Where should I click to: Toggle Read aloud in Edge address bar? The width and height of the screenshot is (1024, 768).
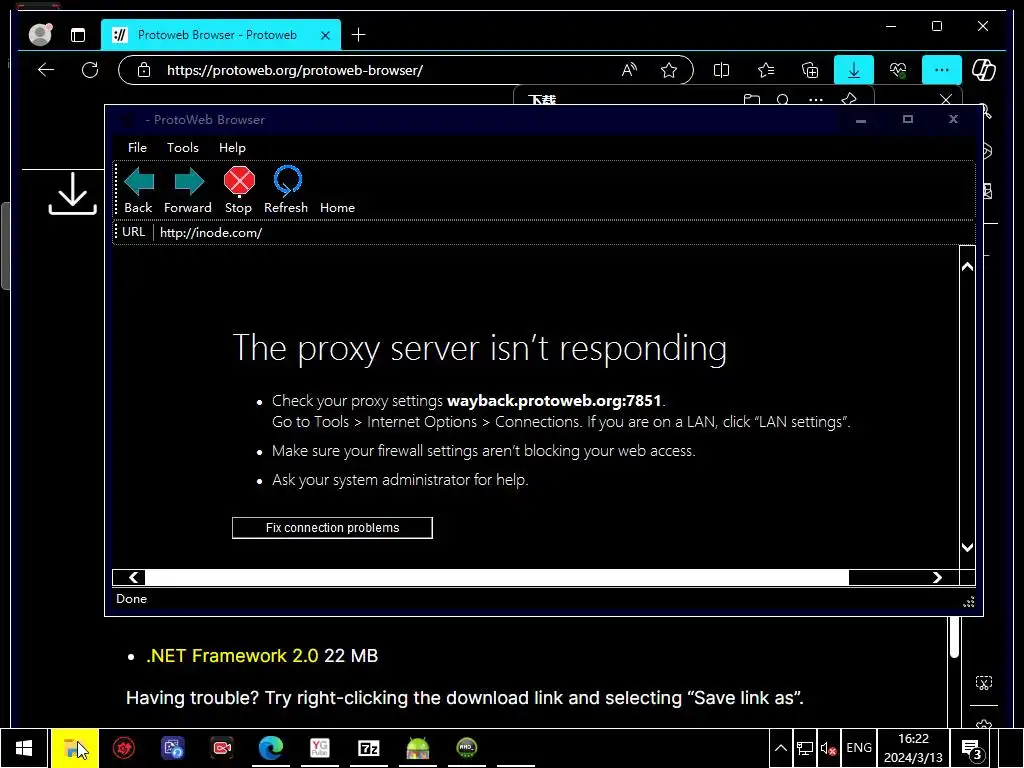(x=629, y=70)
